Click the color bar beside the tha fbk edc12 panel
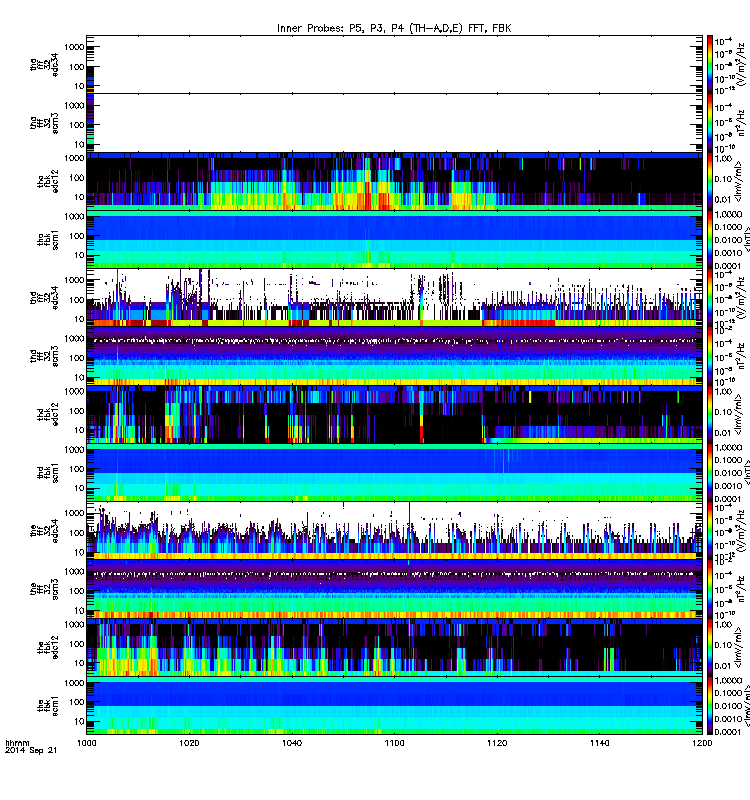This screenshot has width=750, height=800. (709, 181)
